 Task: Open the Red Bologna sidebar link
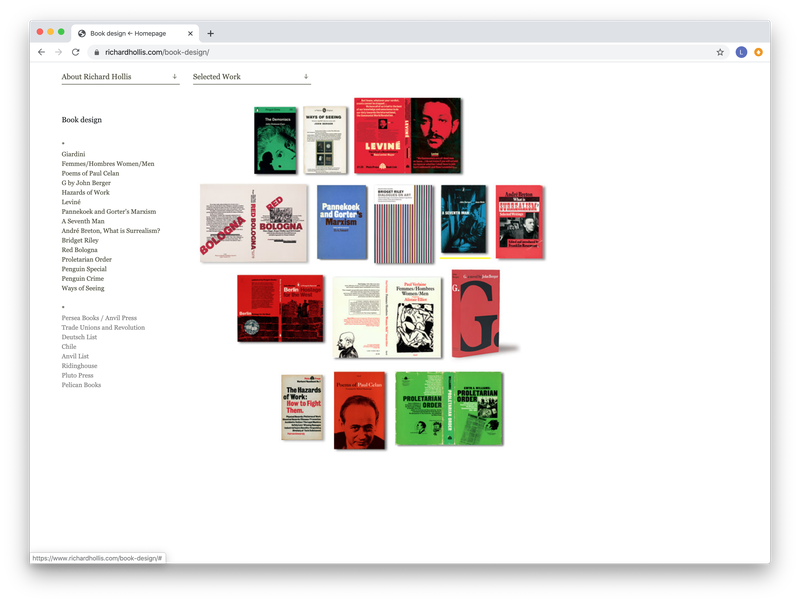tap(80, 250)
